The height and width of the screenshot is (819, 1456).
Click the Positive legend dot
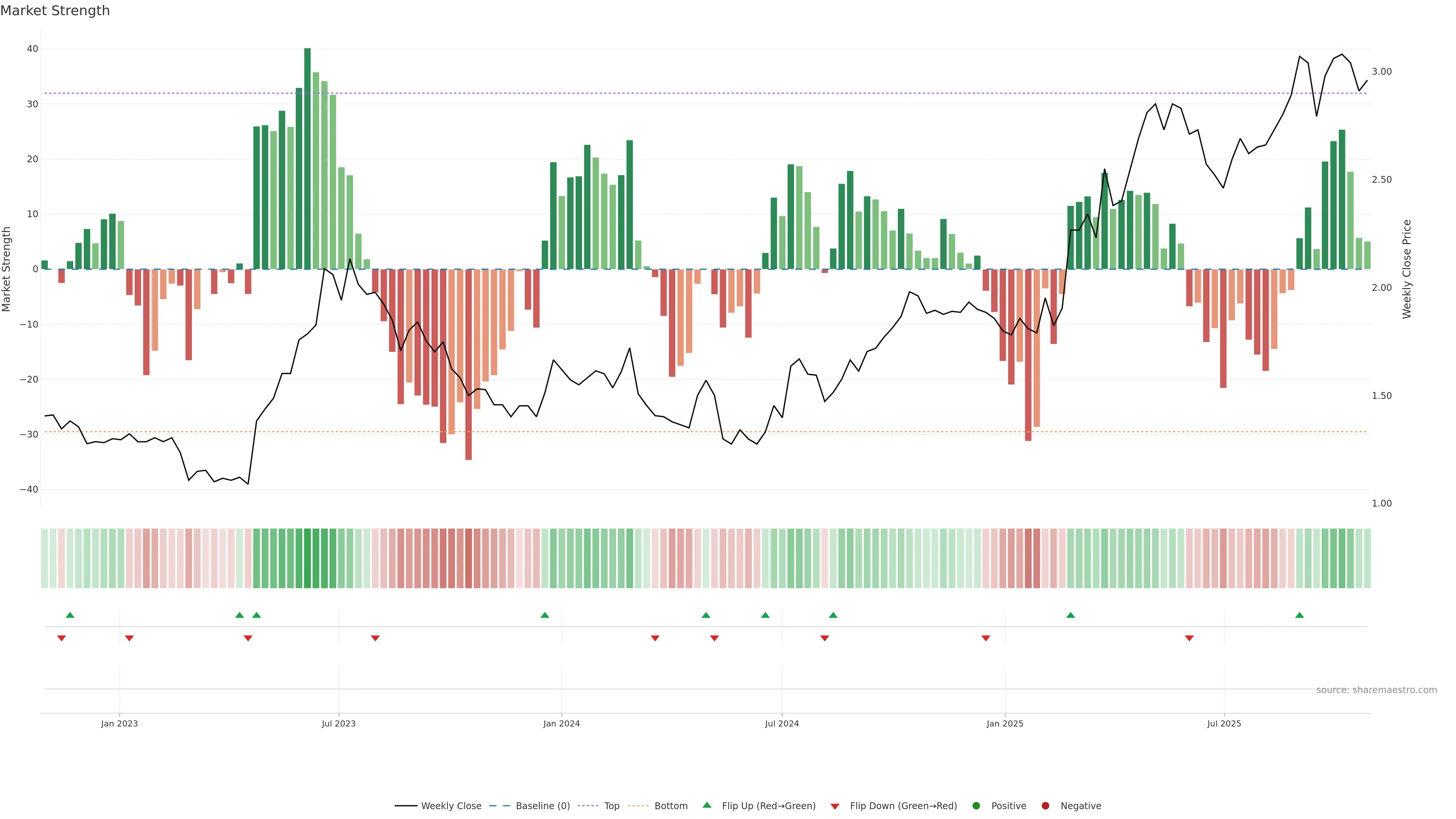click(976, 806)
